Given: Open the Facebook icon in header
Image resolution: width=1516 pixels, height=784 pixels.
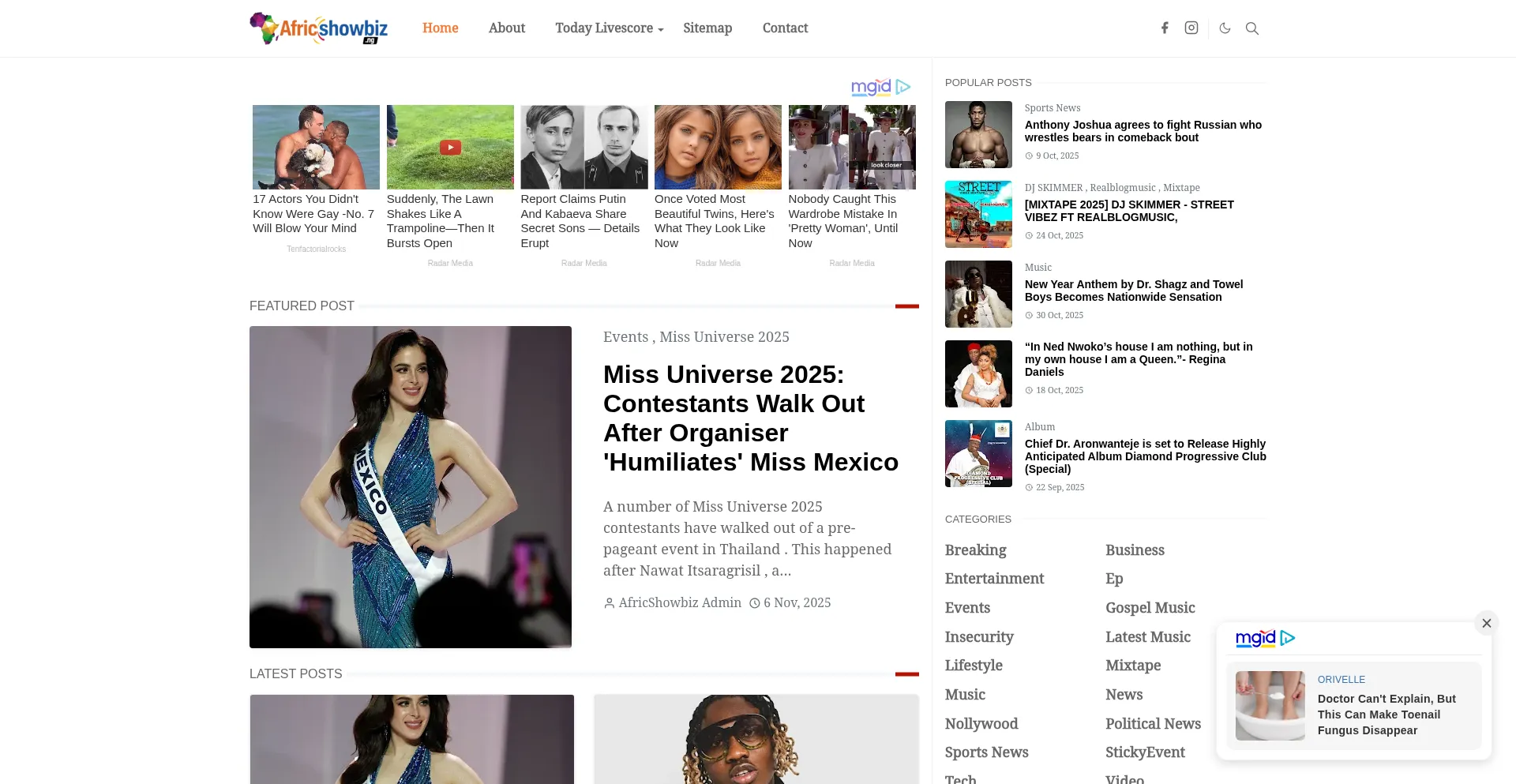Looking at the screenshot, I should tap(1165, 28).
